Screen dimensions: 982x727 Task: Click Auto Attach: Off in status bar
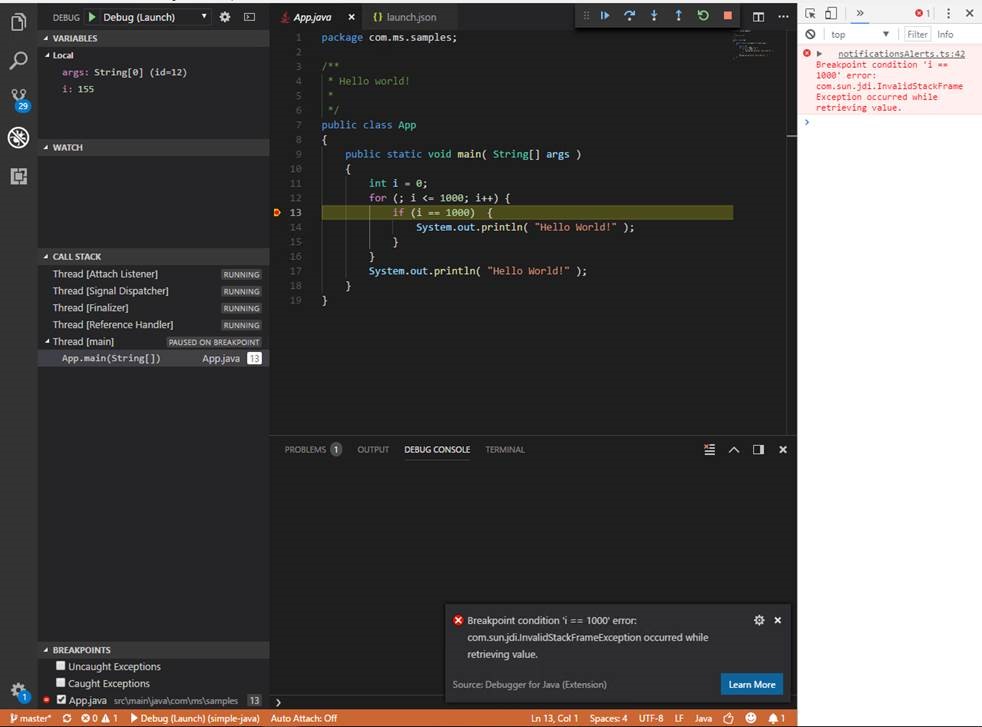click(x=304, y=718)
